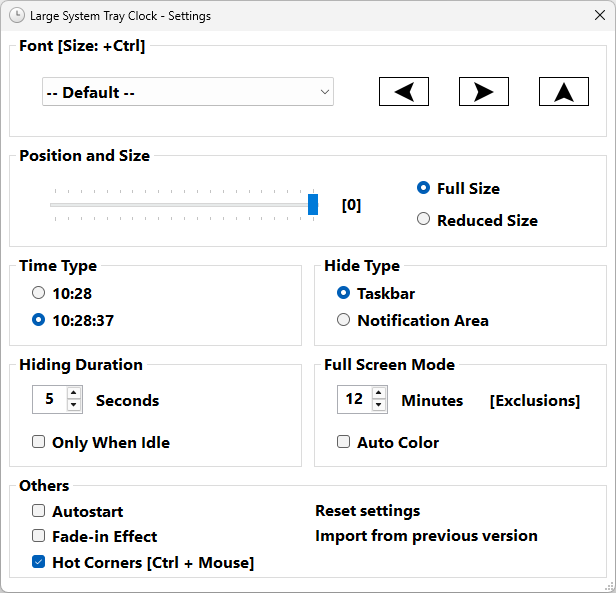Image resolution: width=616 pixels, height=593 pixels.
Task: Increase Full Screen Mode minutes value
Action: (x=378, y=394)
